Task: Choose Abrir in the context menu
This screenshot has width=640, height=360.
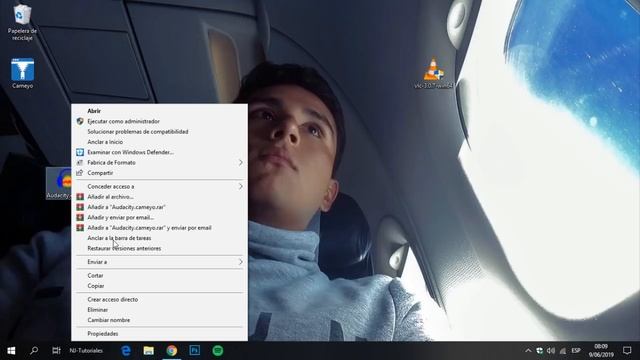Action: (159, 111)
